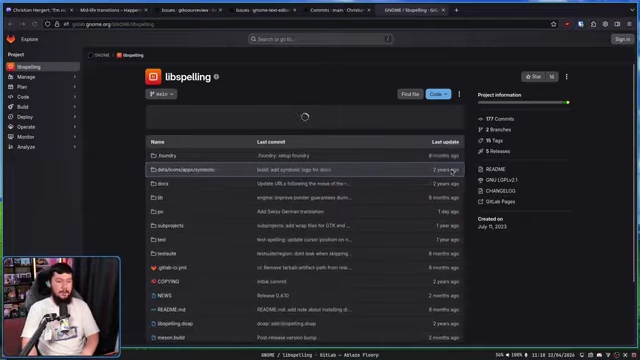
Task: Open the blue Code dropdown button
Action: coord(438,94)
